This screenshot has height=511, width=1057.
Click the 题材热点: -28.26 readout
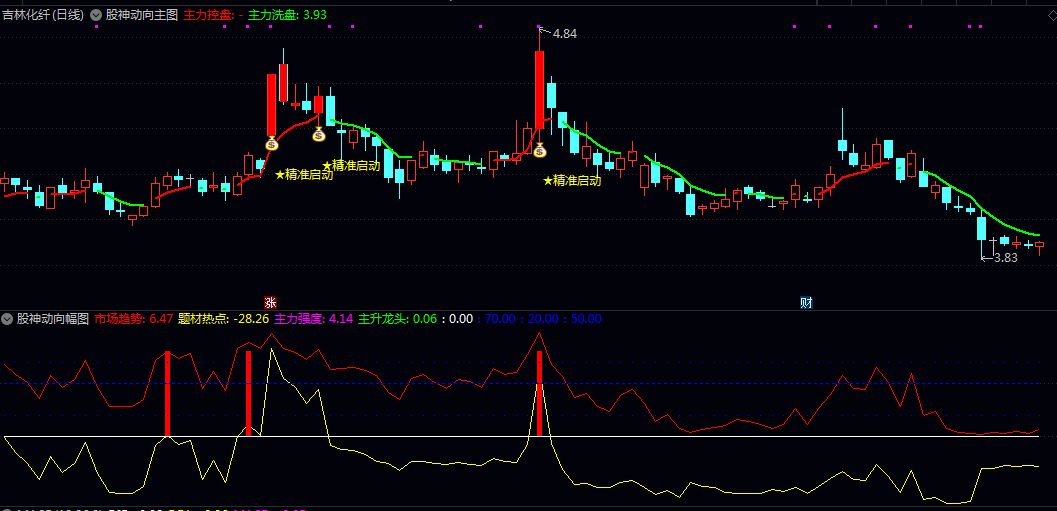click(224, 319)
